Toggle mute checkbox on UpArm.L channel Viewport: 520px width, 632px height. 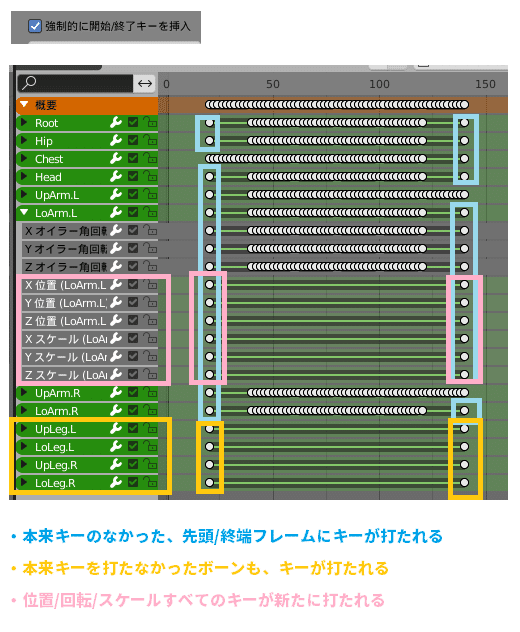coord(133,194)
